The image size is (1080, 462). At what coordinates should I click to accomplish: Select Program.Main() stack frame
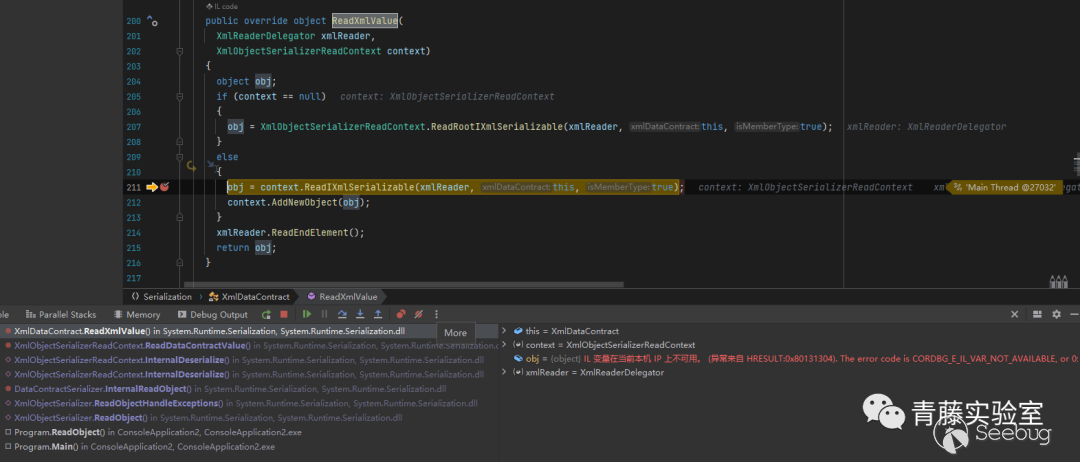[x=48, y=446]
